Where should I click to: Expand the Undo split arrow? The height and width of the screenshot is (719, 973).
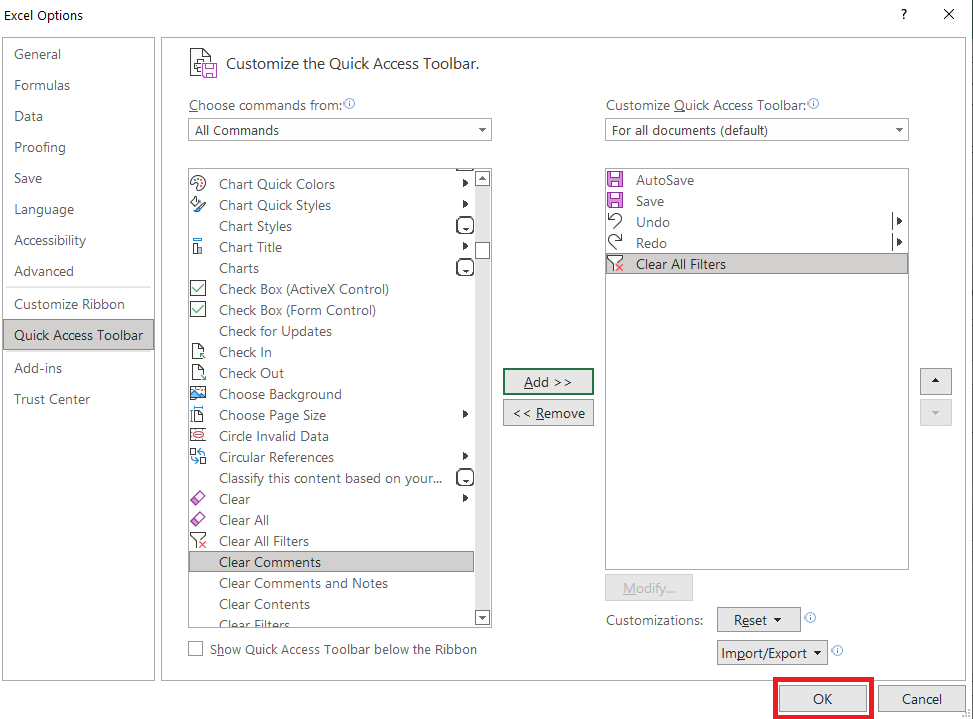(x=899, y=221)
